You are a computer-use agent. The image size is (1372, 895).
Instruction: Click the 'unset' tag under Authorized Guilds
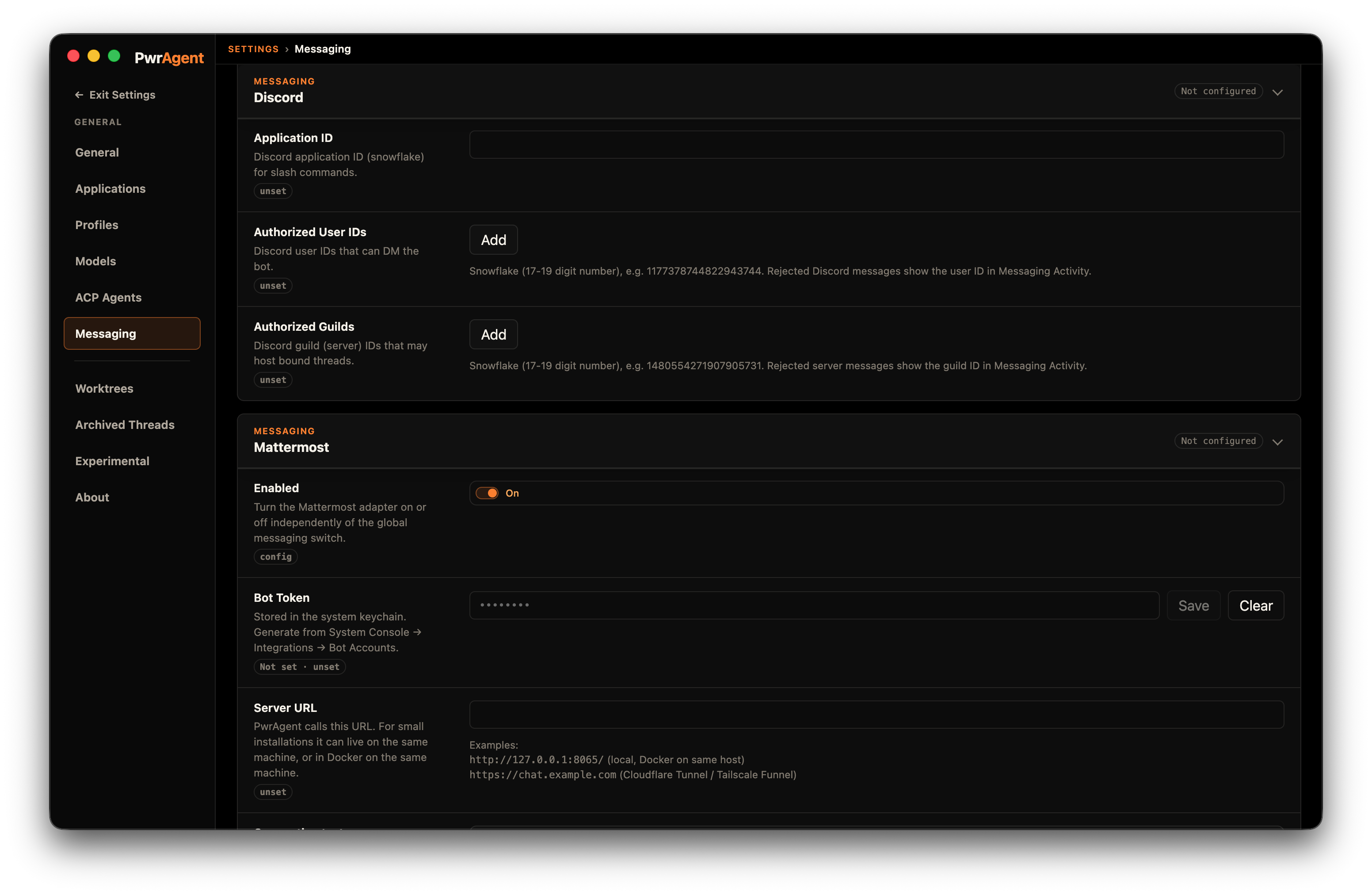tap(273, 380)
